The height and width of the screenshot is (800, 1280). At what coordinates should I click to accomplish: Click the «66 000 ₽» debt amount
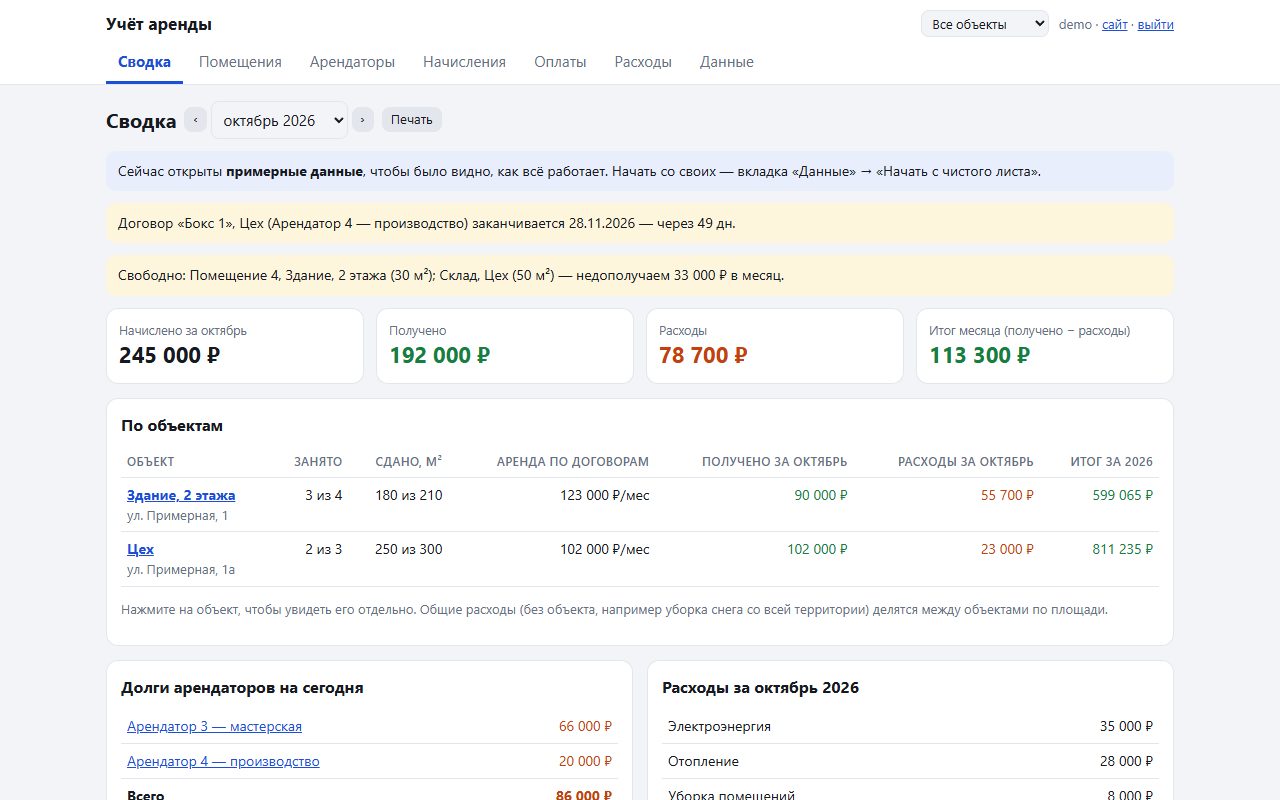(x=585, y=727)
